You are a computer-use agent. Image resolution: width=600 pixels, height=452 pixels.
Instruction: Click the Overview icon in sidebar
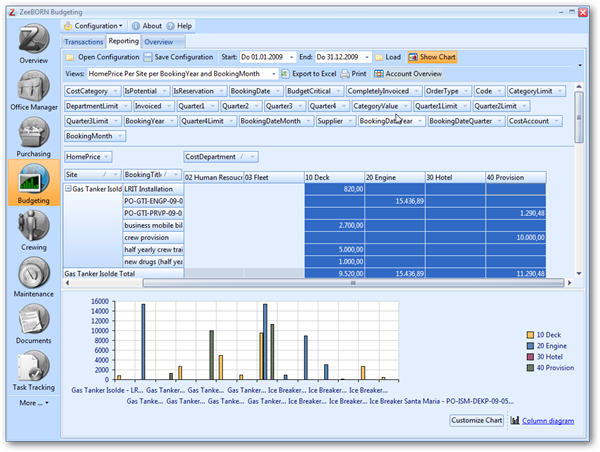(33, 42)
